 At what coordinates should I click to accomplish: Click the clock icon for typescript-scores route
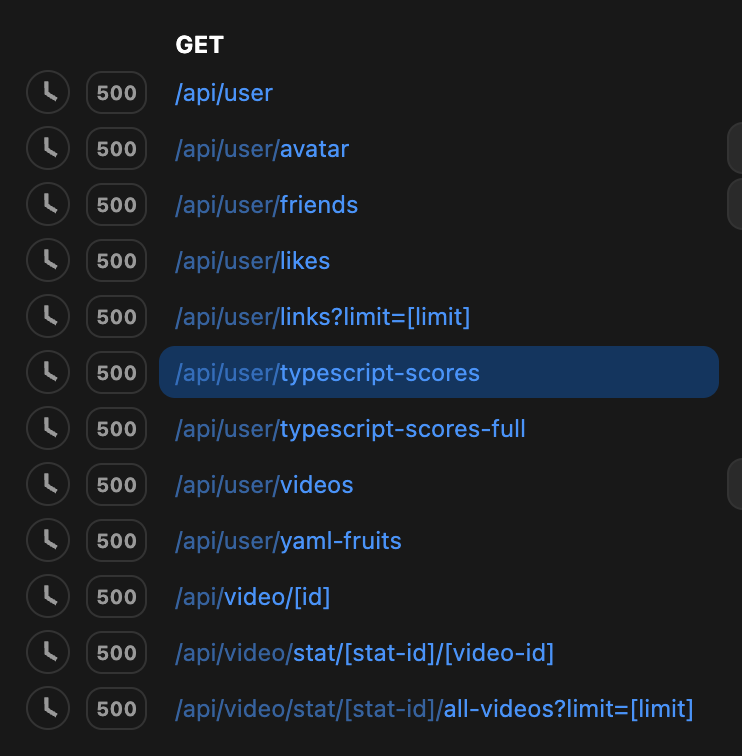coord(48,373)
